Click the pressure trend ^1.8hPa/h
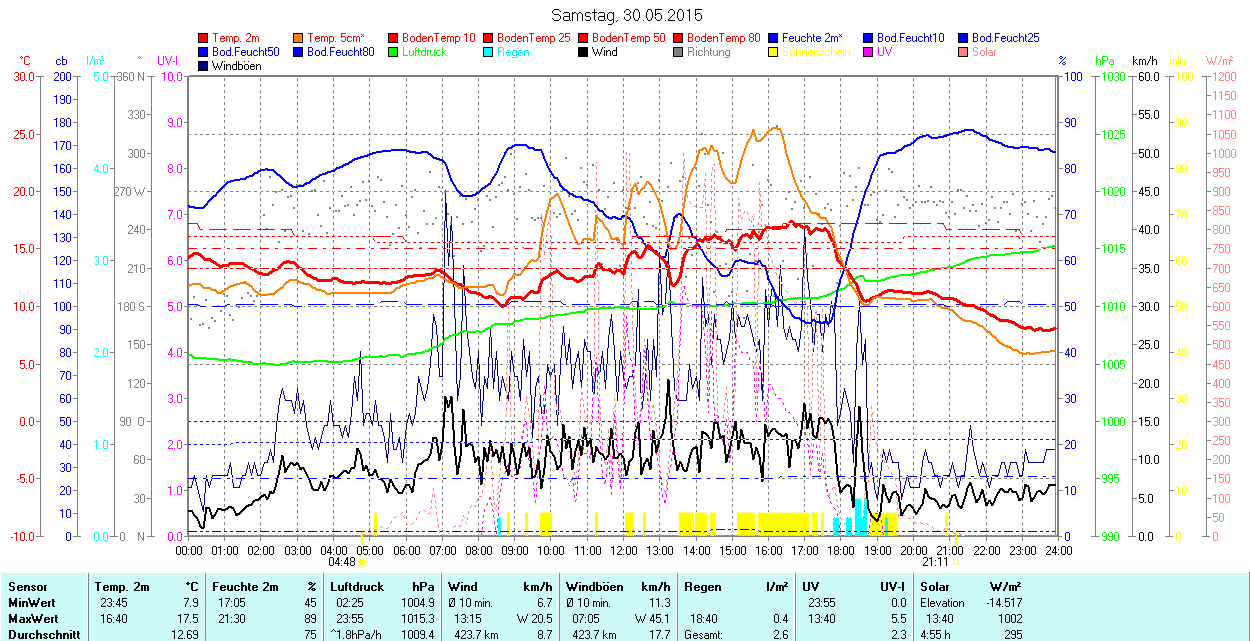The image size is (1250, 641). (356, 634)
